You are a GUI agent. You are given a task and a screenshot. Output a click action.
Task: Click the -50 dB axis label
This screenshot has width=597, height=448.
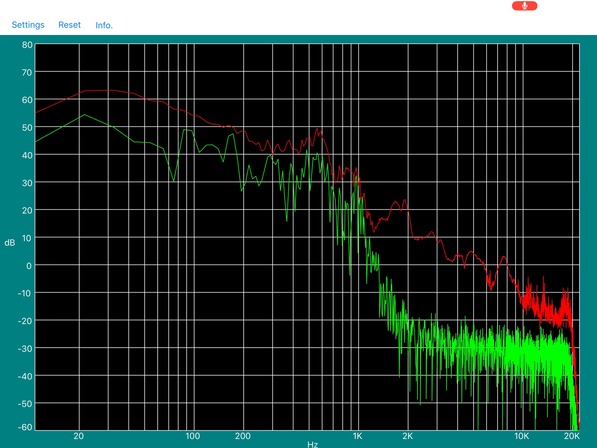[x=25, y=403]
